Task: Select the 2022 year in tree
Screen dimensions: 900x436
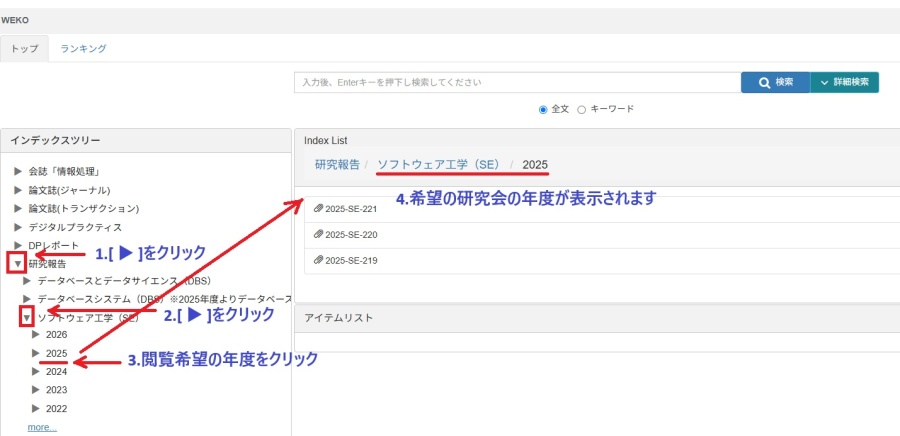Action: (x=56, y=408)
